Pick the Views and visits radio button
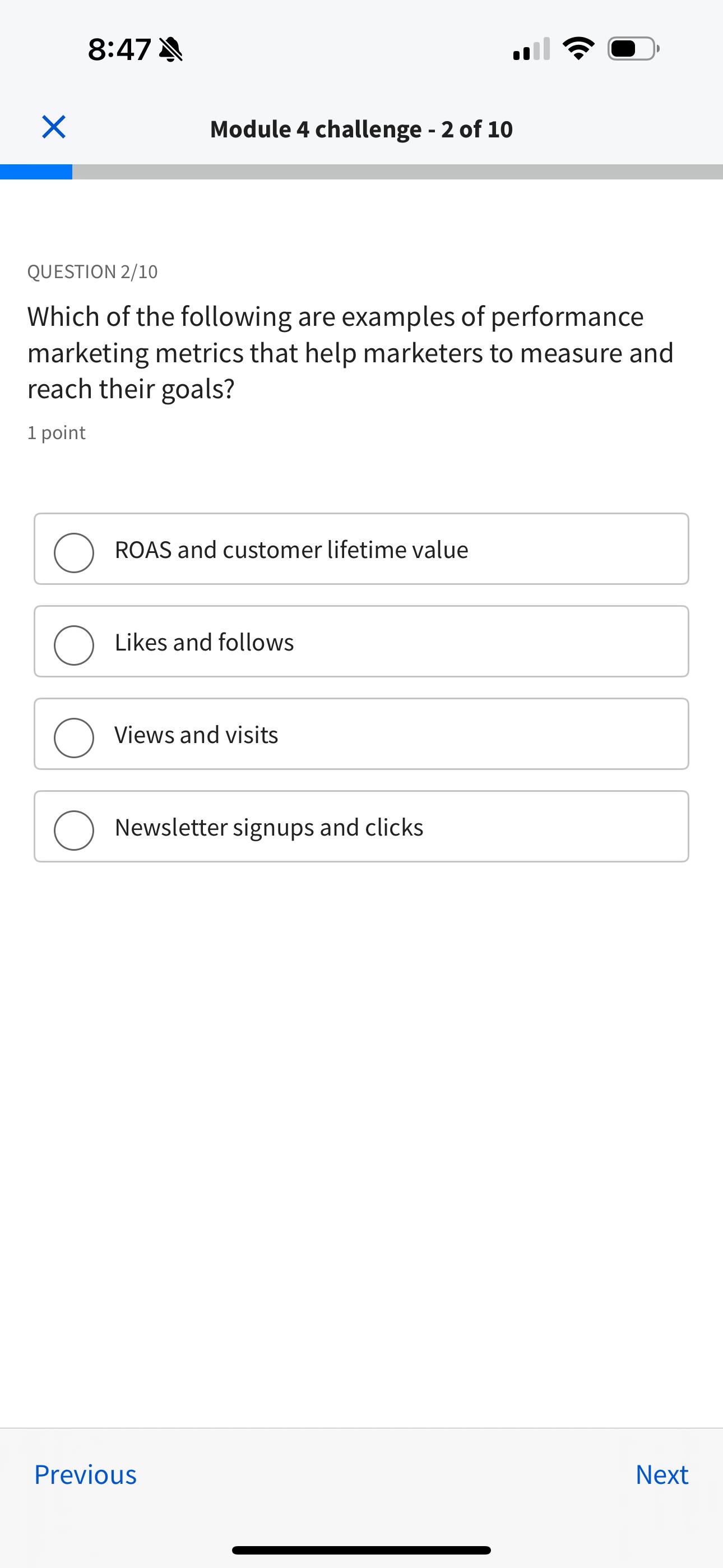Screen dimensions: 723x1568 click(73, 738)
